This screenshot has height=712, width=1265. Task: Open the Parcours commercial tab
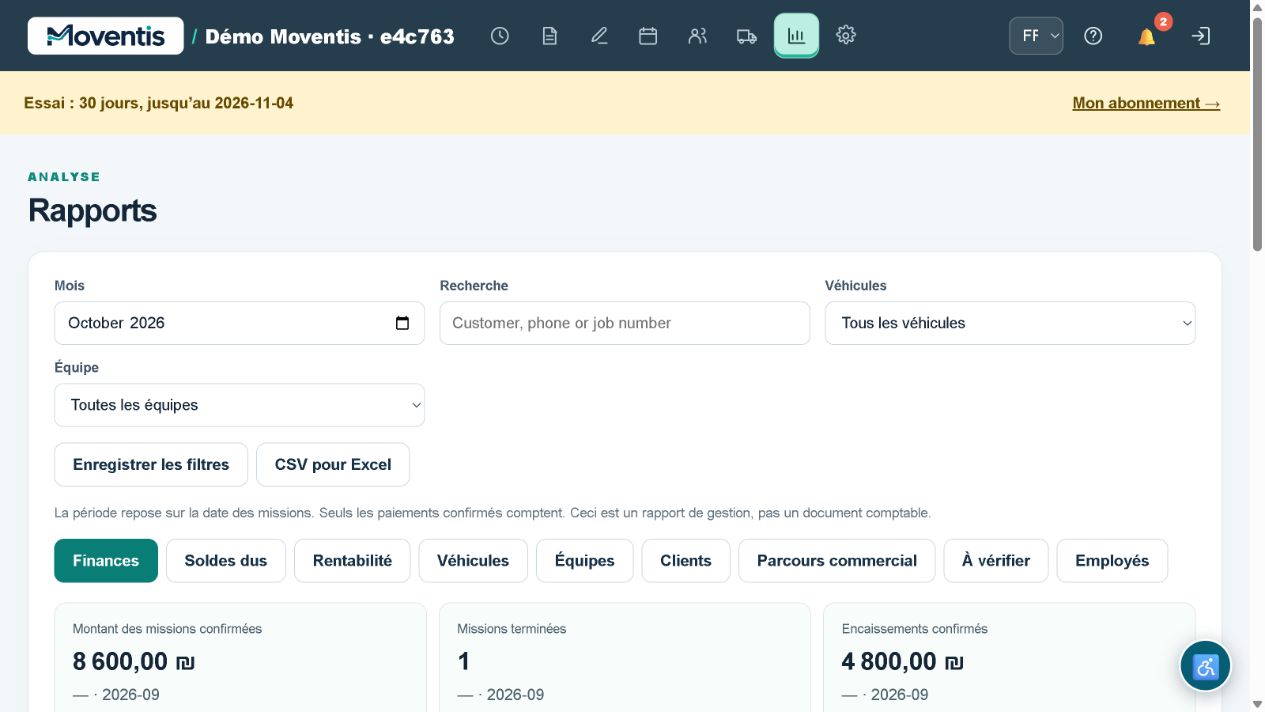point(837,561)
